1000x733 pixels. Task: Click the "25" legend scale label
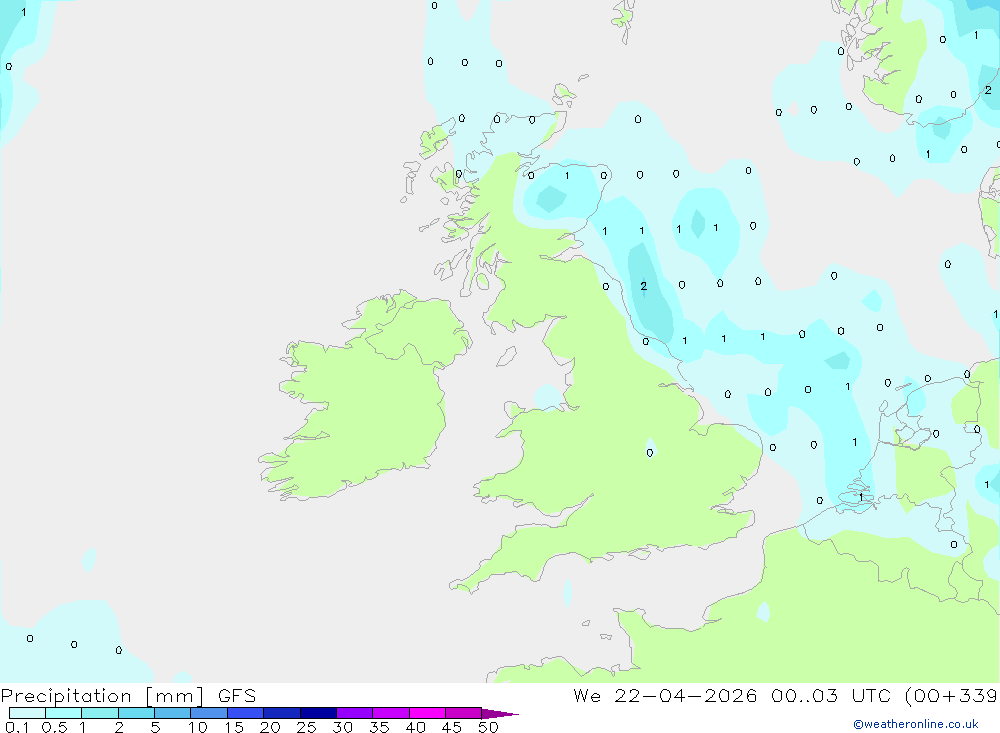tap(306, 727)
